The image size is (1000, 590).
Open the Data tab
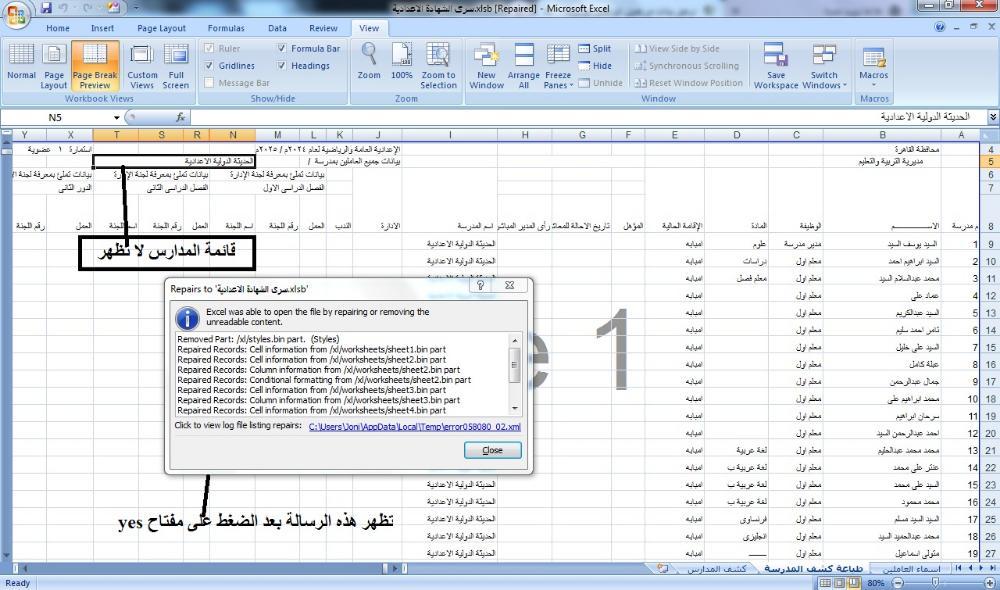pos(277,28)
